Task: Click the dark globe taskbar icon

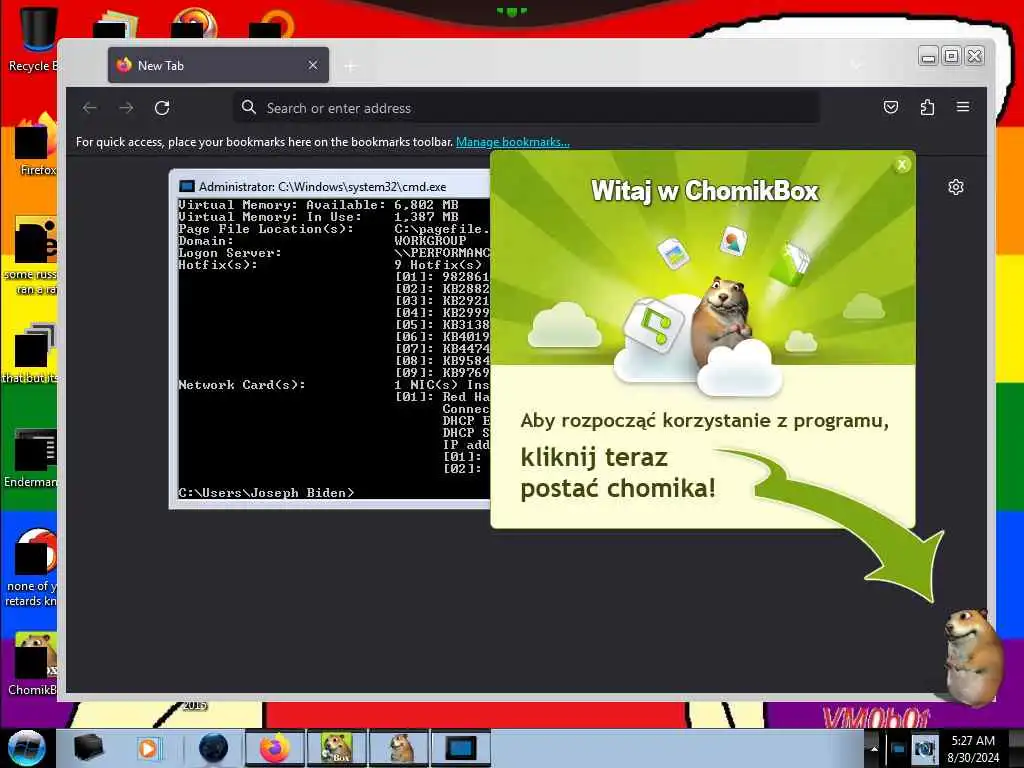Action: coord(213,748)
